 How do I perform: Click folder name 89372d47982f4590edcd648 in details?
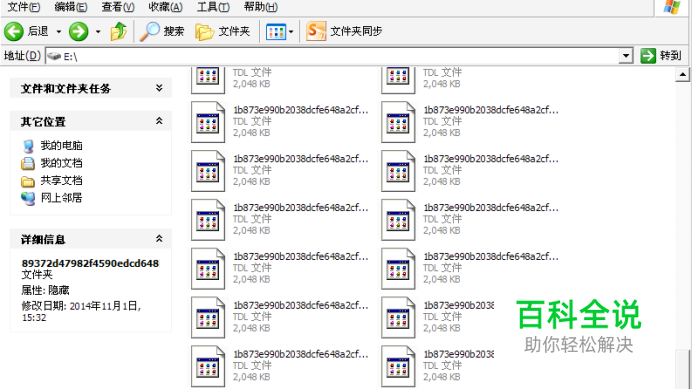[x=90, y=263]
